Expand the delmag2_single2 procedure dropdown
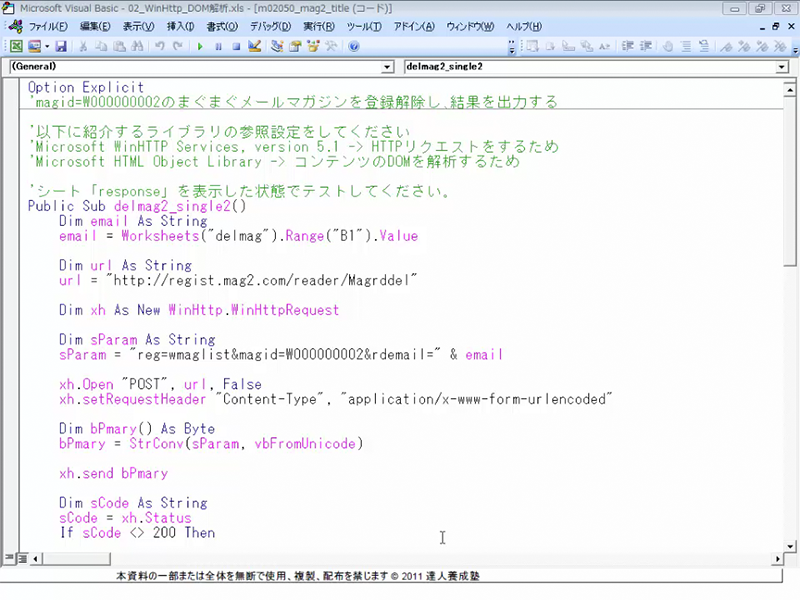Viewport: 800px width, 600px height. [783, 67]
